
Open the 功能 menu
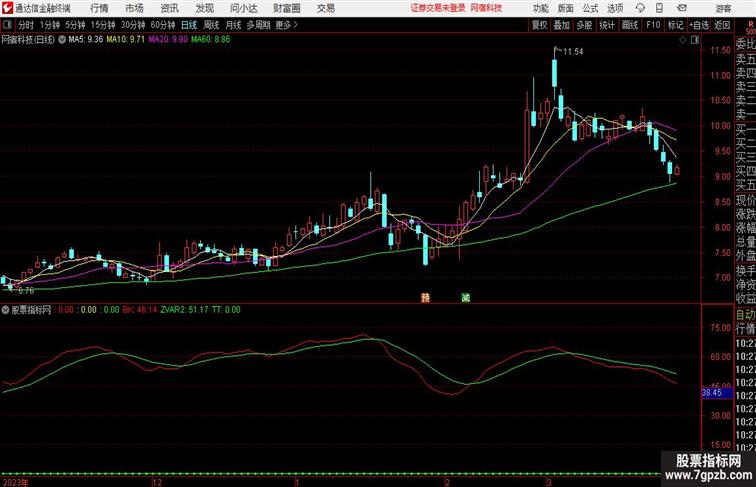click(x=540, y=8)
